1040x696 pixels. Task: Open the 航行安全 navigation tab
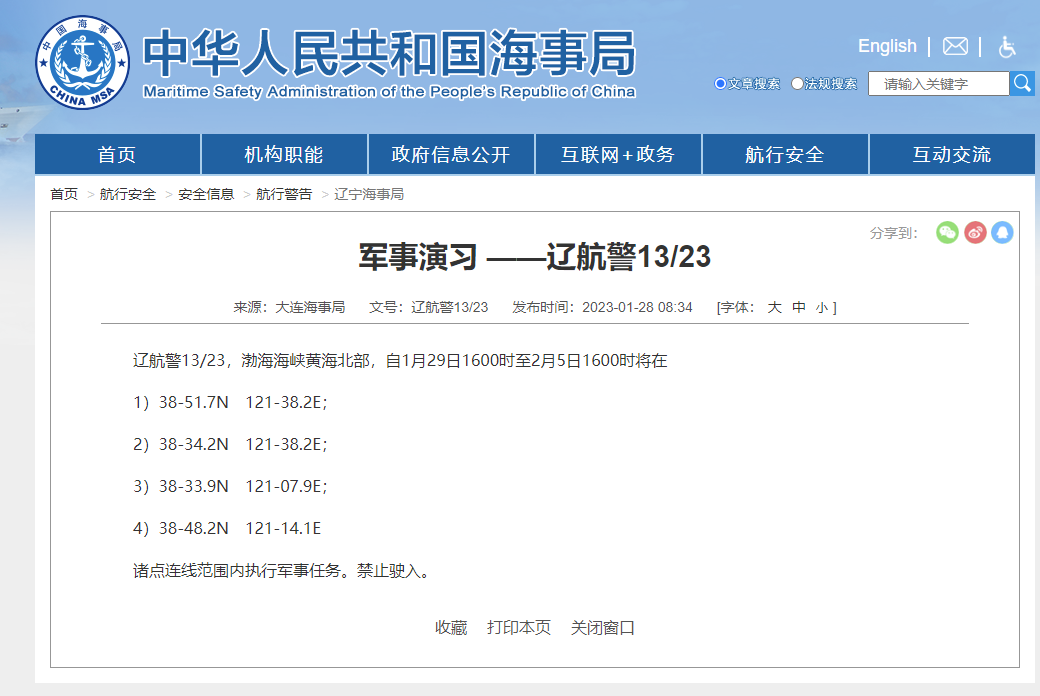point(785,155)
